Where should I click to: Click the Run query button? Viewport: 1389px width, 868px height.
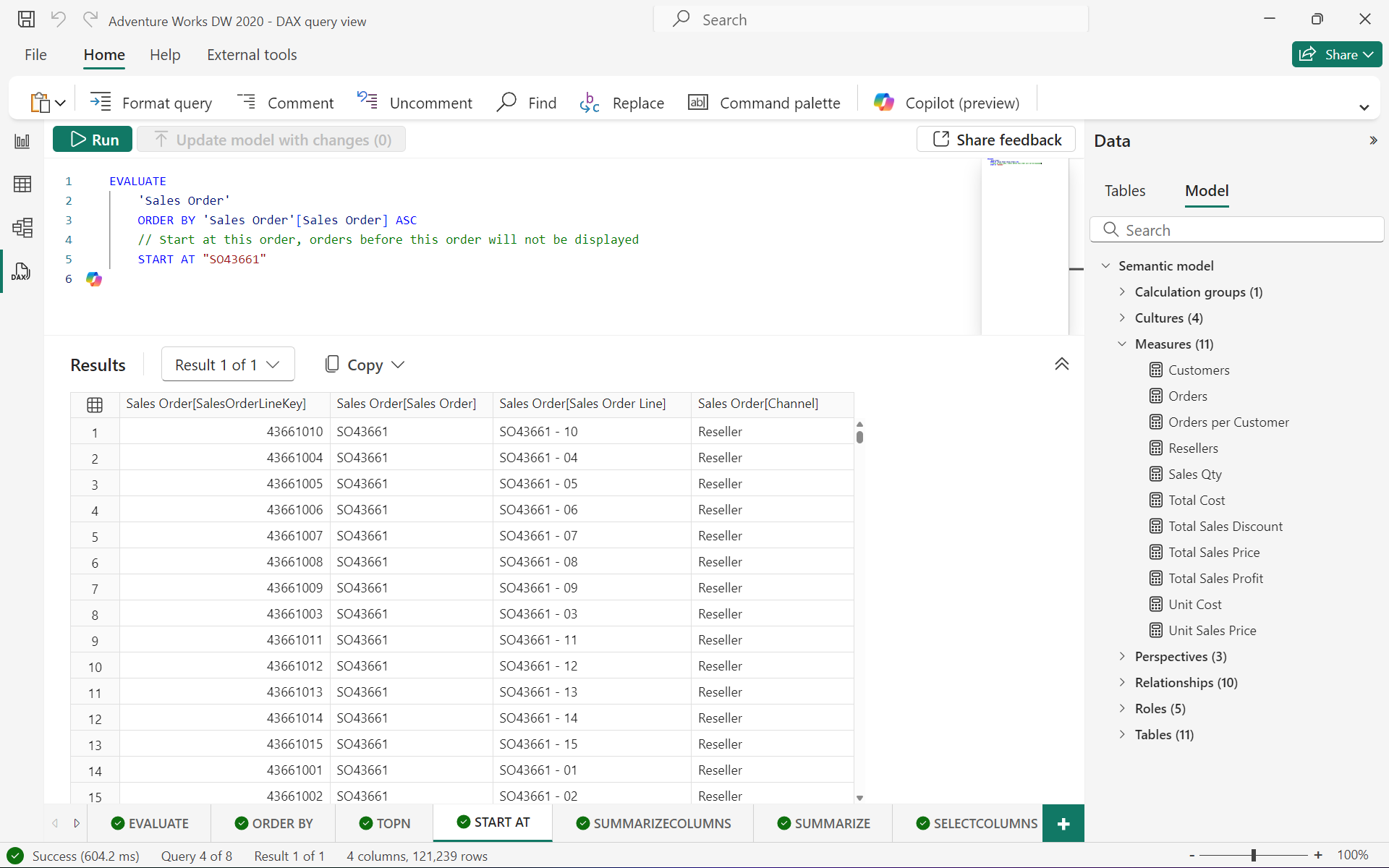(94, 139)
